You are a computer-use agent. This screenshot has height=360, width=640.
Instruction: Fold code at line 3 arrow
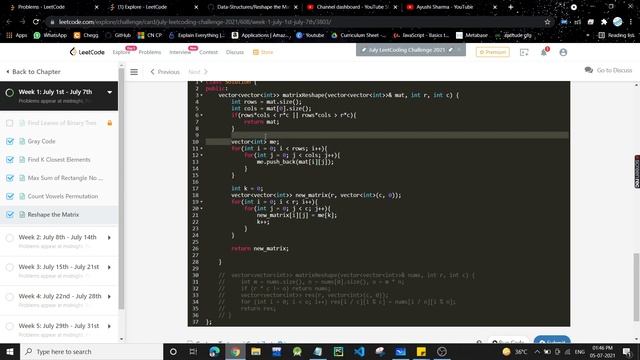(x=202, y=95)
